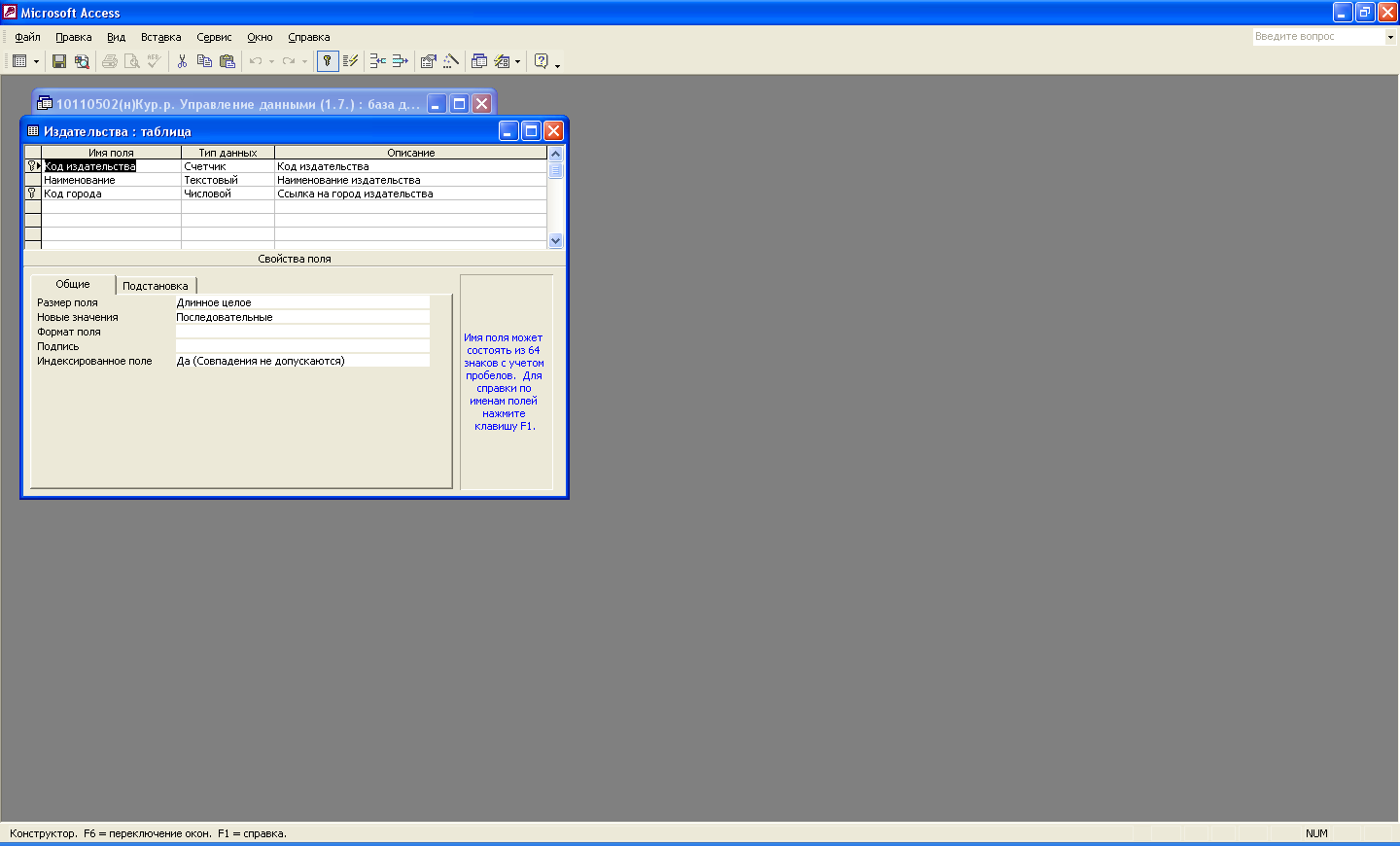Click the Insert Rows icon

coord(377,61)
